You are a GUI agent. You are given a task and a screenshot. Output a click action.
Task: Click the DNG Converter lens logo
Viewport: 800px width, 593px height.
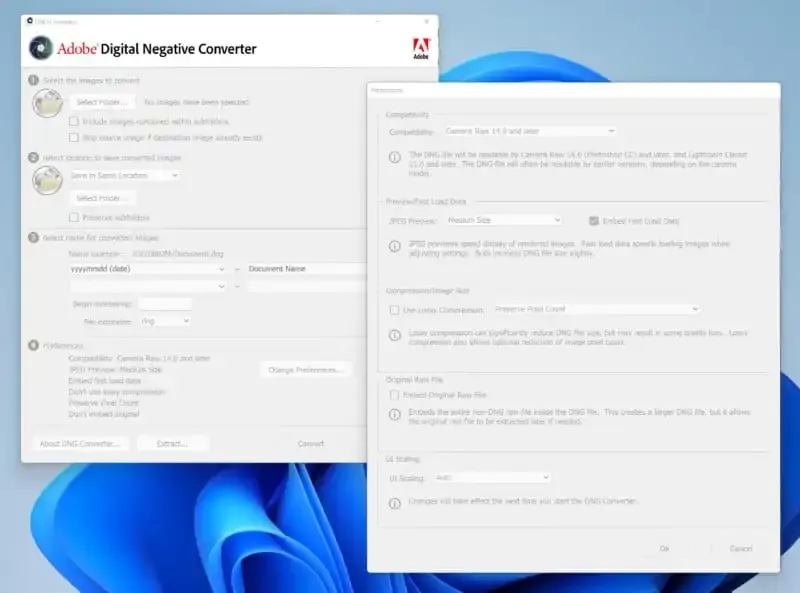pyautogui.click(x=41, y=48)
